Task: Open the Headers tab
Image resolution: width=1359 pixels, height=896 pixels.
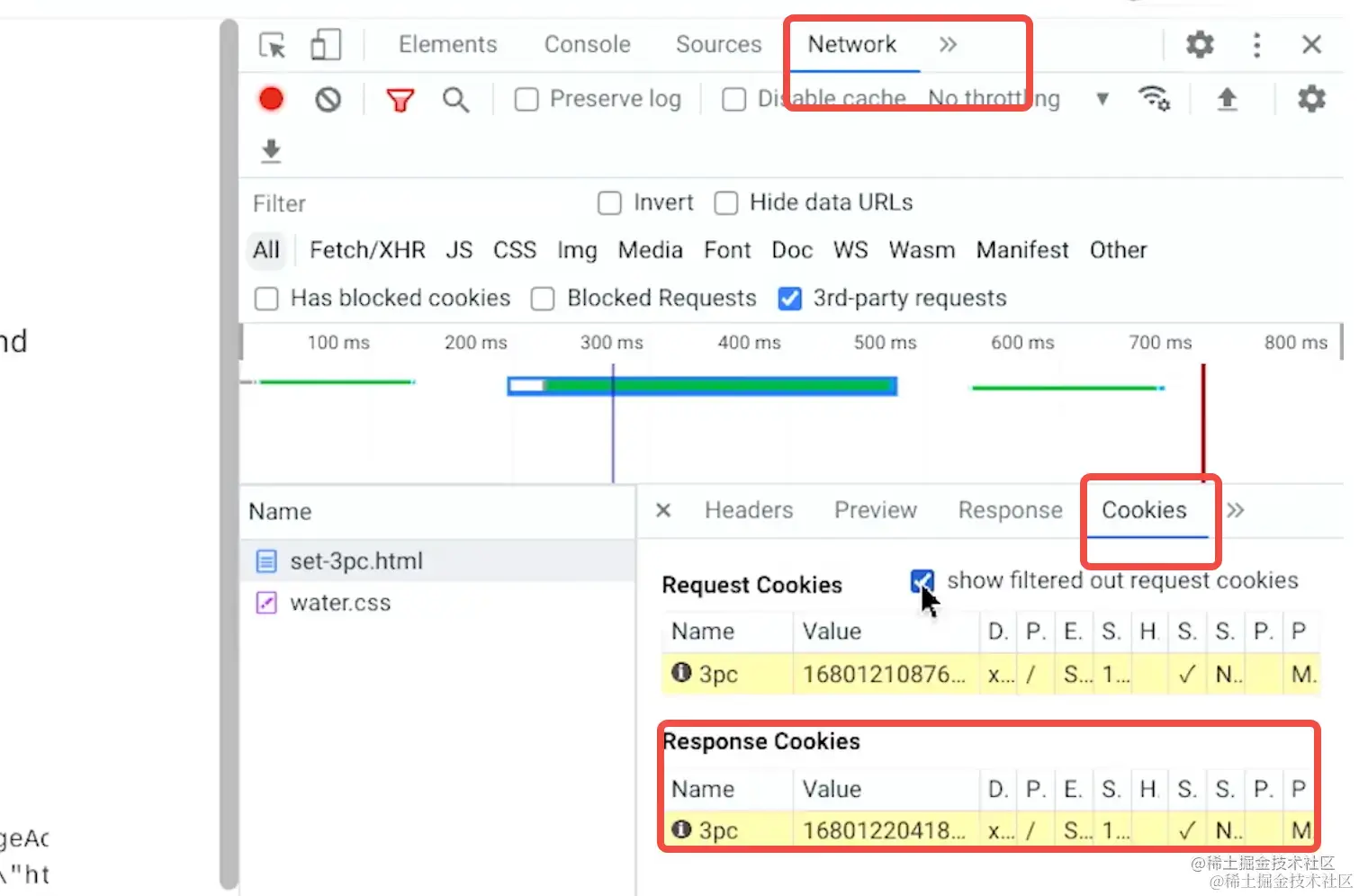Action: (749, 510)
